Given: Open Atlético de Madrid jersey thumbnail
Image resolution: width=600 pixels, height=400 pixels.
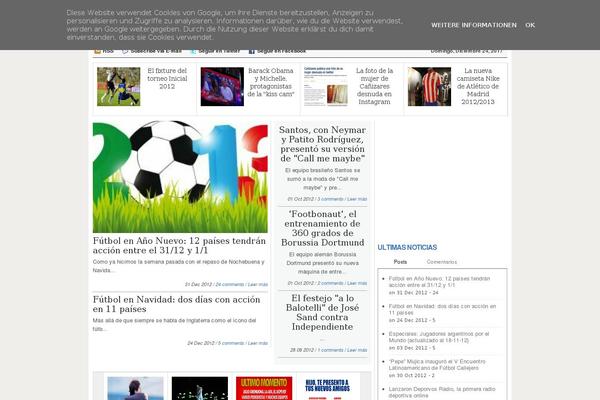Looking at the screenshot, I should pos(429,87).
